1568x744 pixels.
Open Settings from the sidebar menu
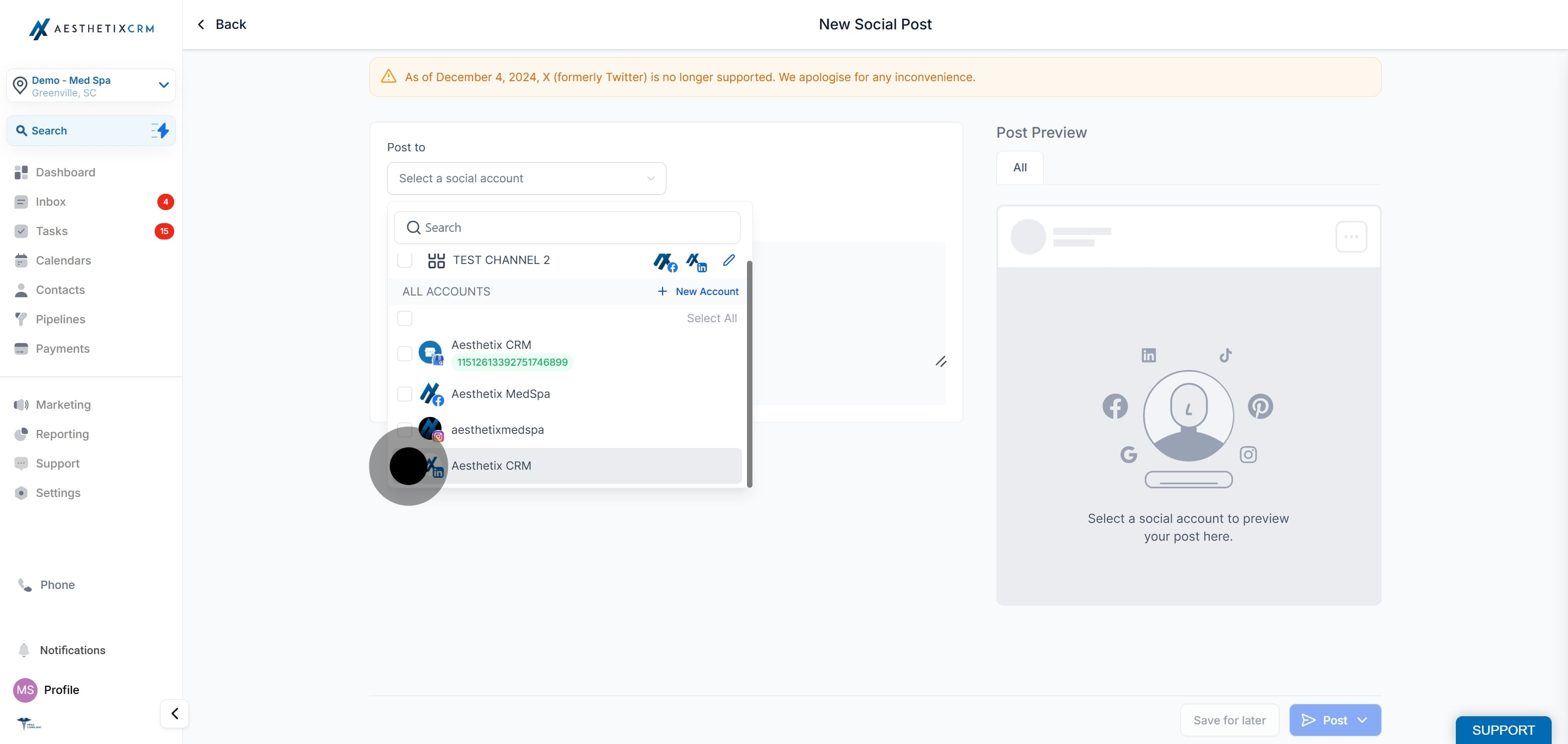[x=58, y=493]
